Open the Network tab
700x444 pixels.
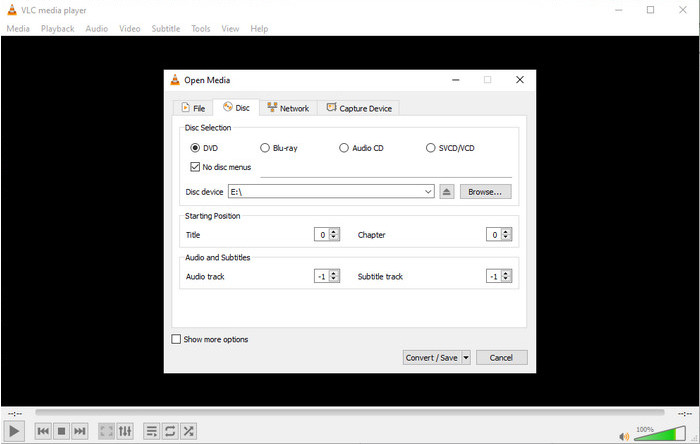click(x=288, y=108)
